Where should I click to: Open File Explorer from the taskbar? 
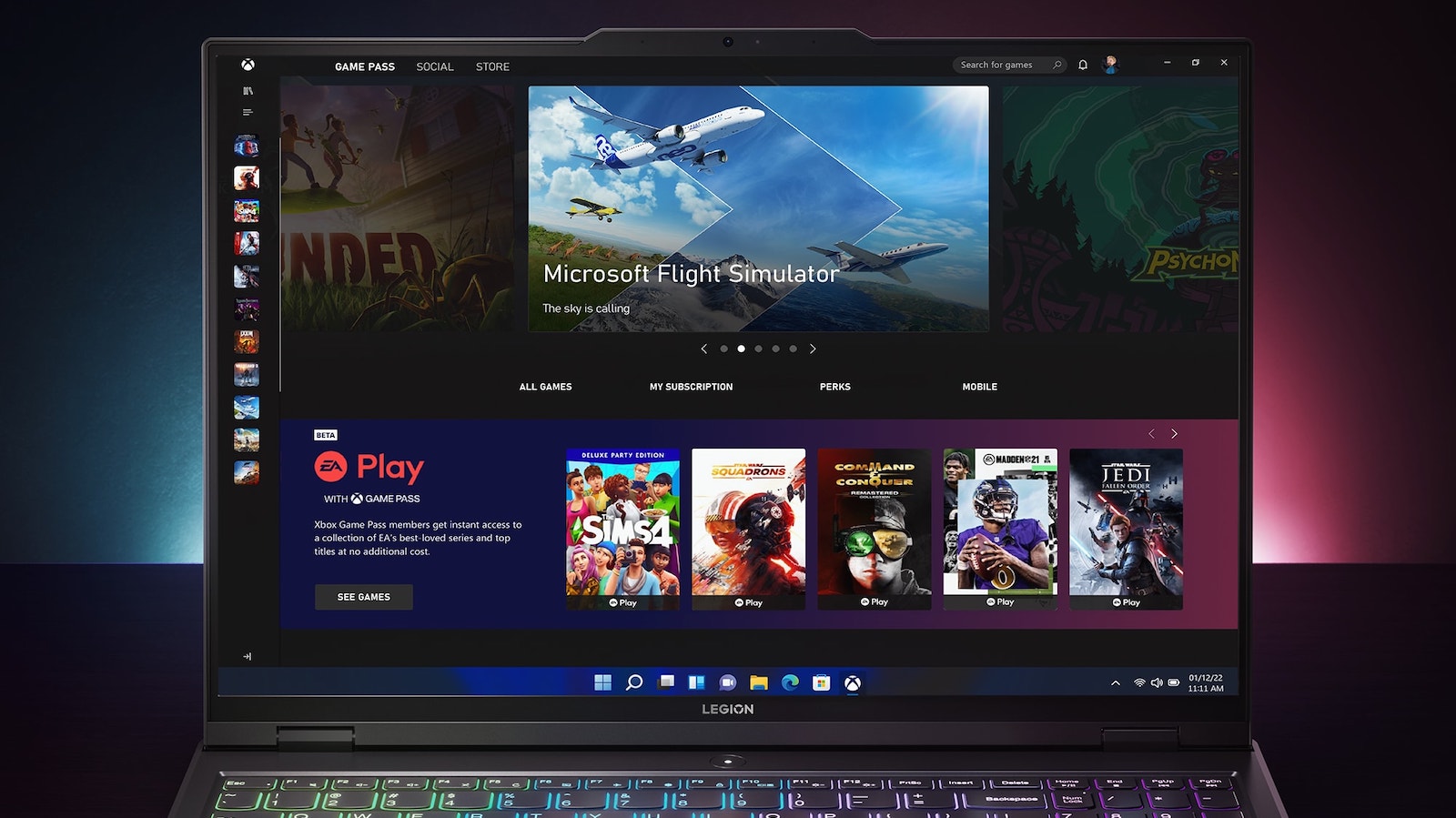[759, 682]
